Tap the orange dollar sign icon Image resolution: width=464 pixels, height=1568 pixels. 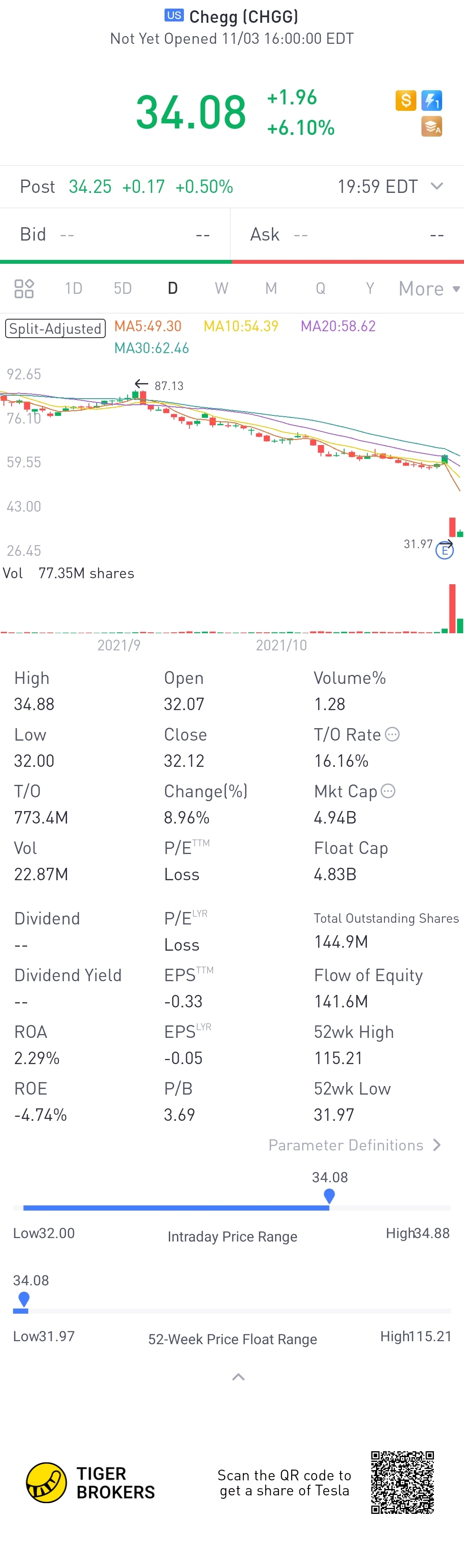[406, 101]
